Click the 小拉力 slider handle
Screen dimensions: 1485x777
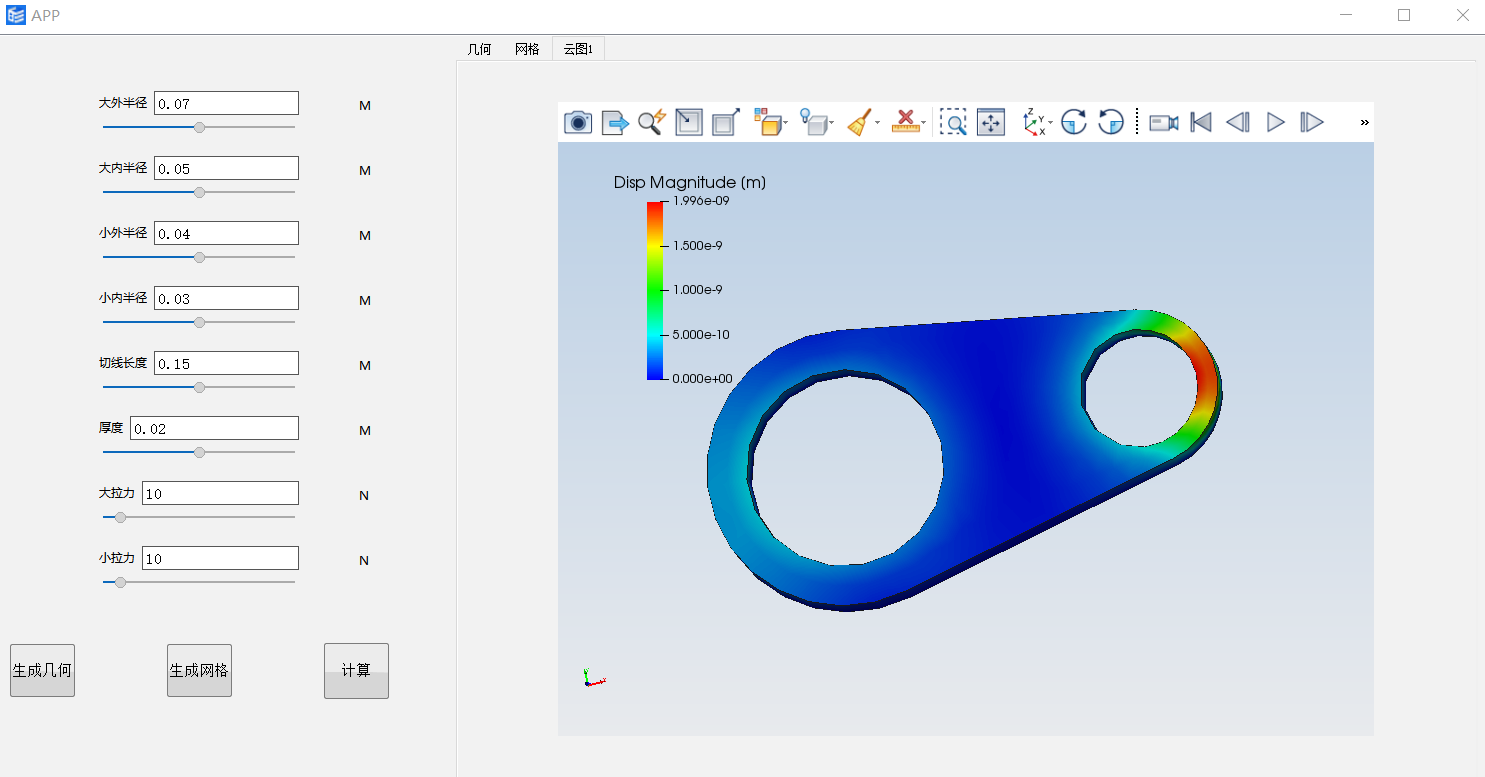point(121,582)
